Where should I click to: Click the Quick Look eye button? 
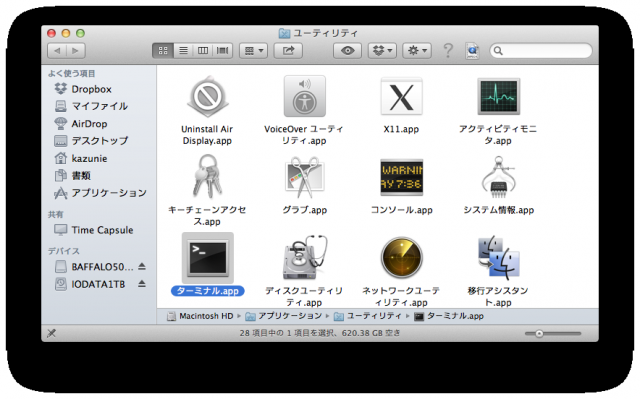347,51
